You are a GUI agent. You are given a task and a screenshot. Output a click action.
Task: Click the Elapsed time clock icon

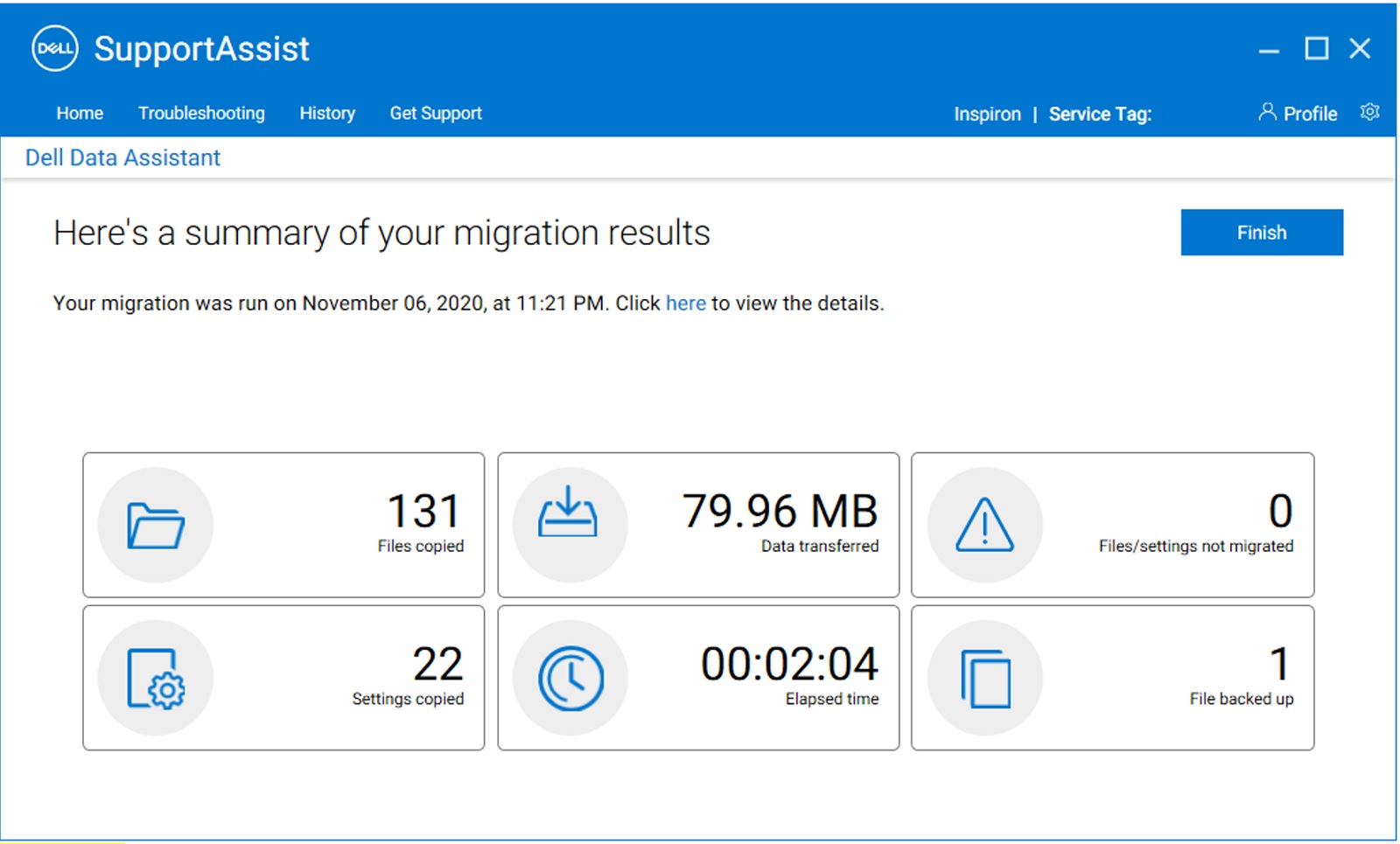click(x=570, y=677)
